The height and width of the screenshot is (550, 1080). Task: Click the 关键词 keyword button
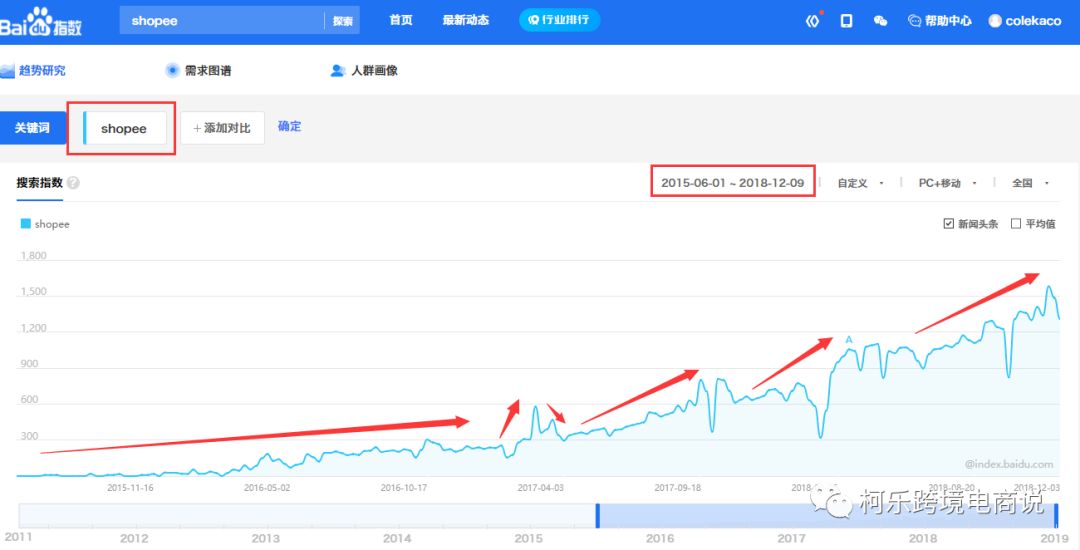[33, 128]
